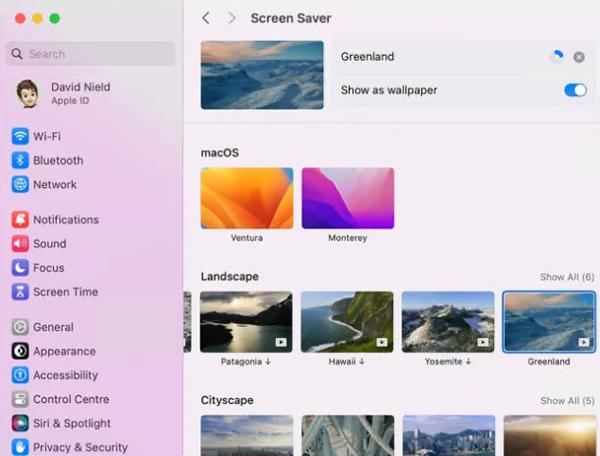Expand Landscape with Show All (6)
The height and width of the screenshot is (456, 600).
(567, 277)
